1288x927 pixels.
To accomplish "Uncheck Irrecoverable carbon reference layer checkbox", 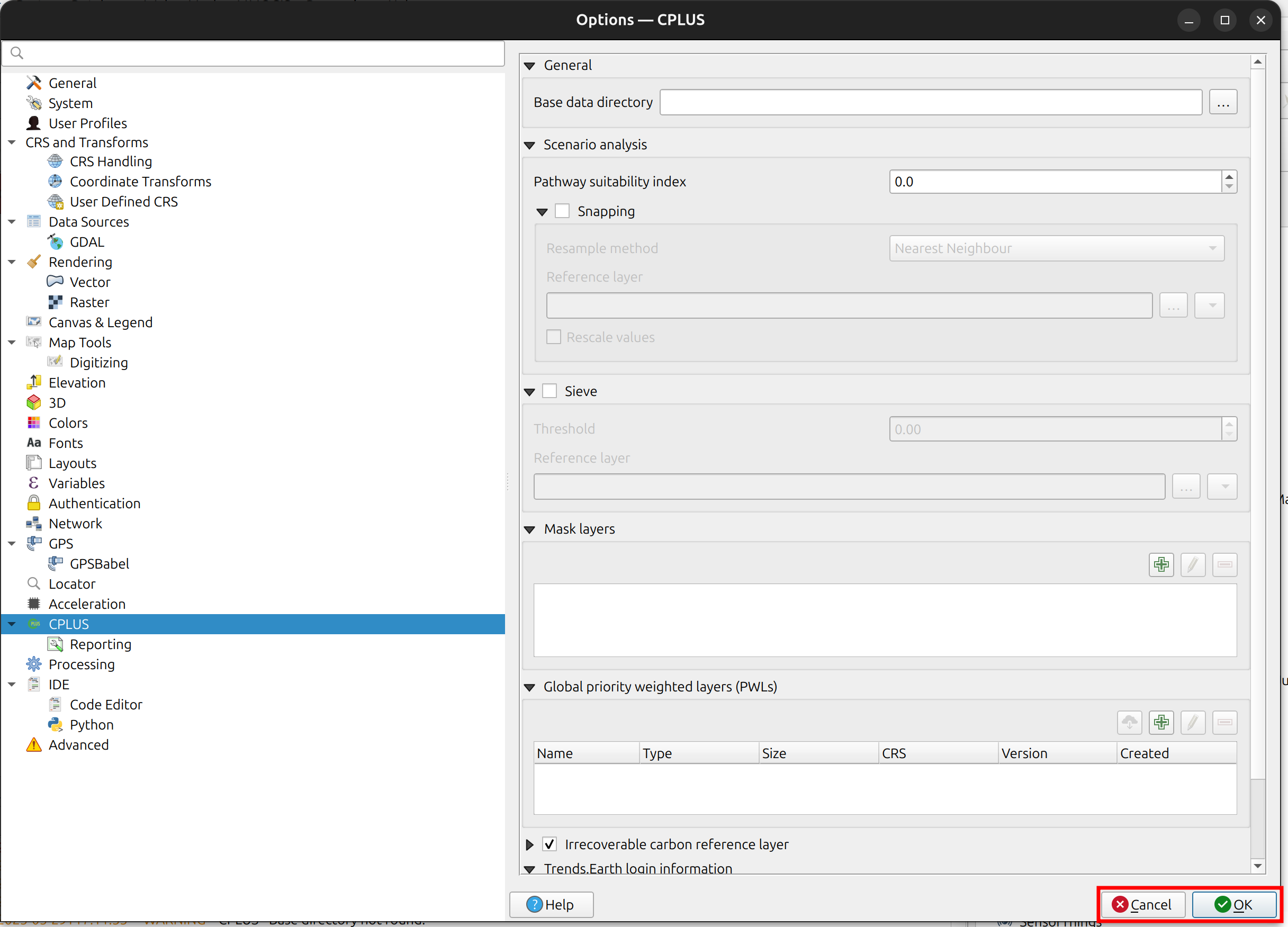I will tap(549, 844).
